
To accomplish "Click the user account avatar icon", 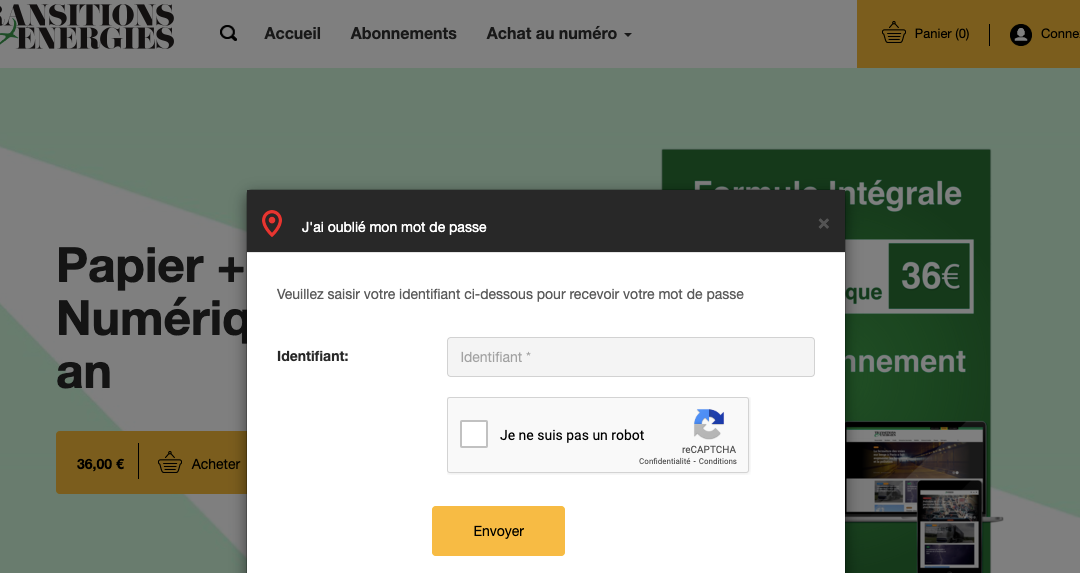I will point(1020,35).
